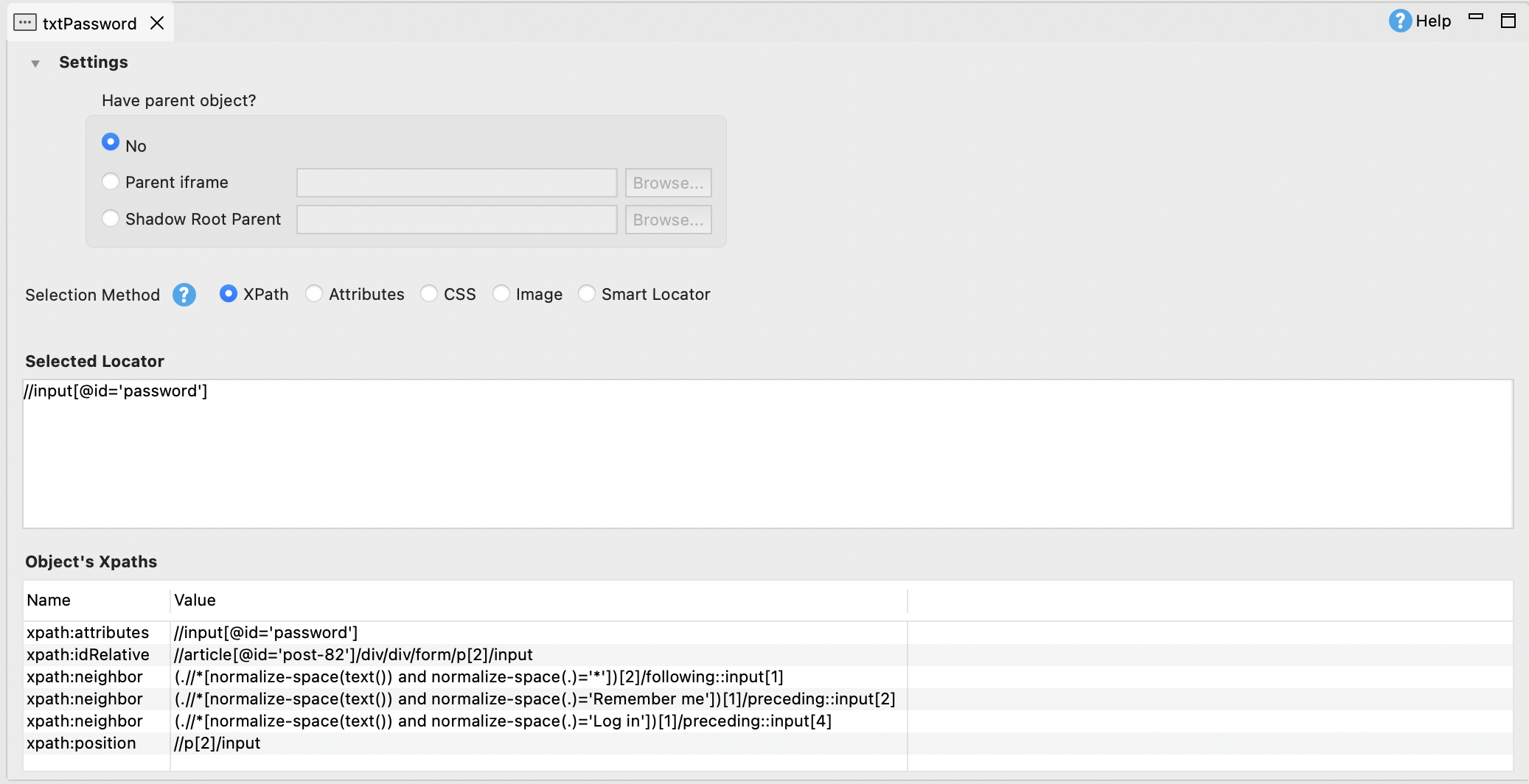Viewport: 1529px width, 784px height.
Task: Enable Smart Locator selection method
Action: point(587,294)
